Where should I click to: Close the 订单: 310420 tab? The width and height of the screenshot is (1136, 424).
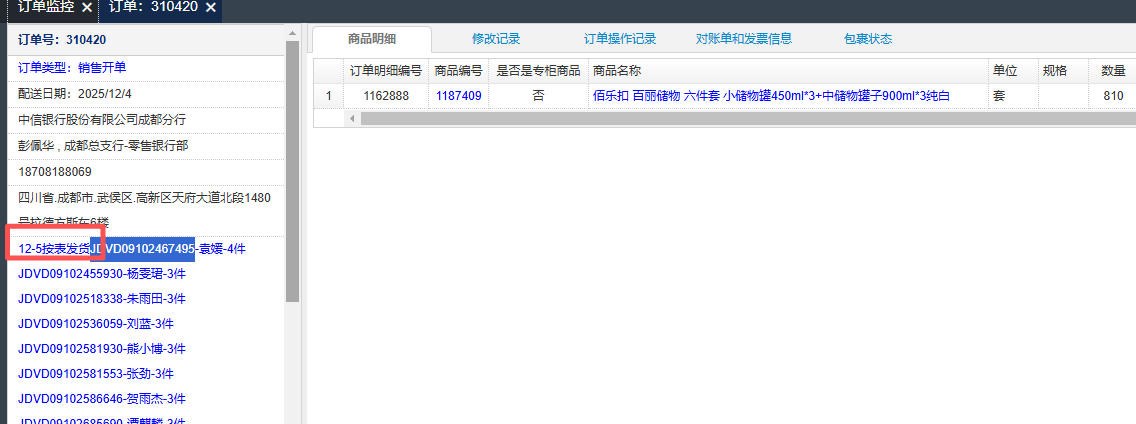pyautogui.click(x=210, y=8)
